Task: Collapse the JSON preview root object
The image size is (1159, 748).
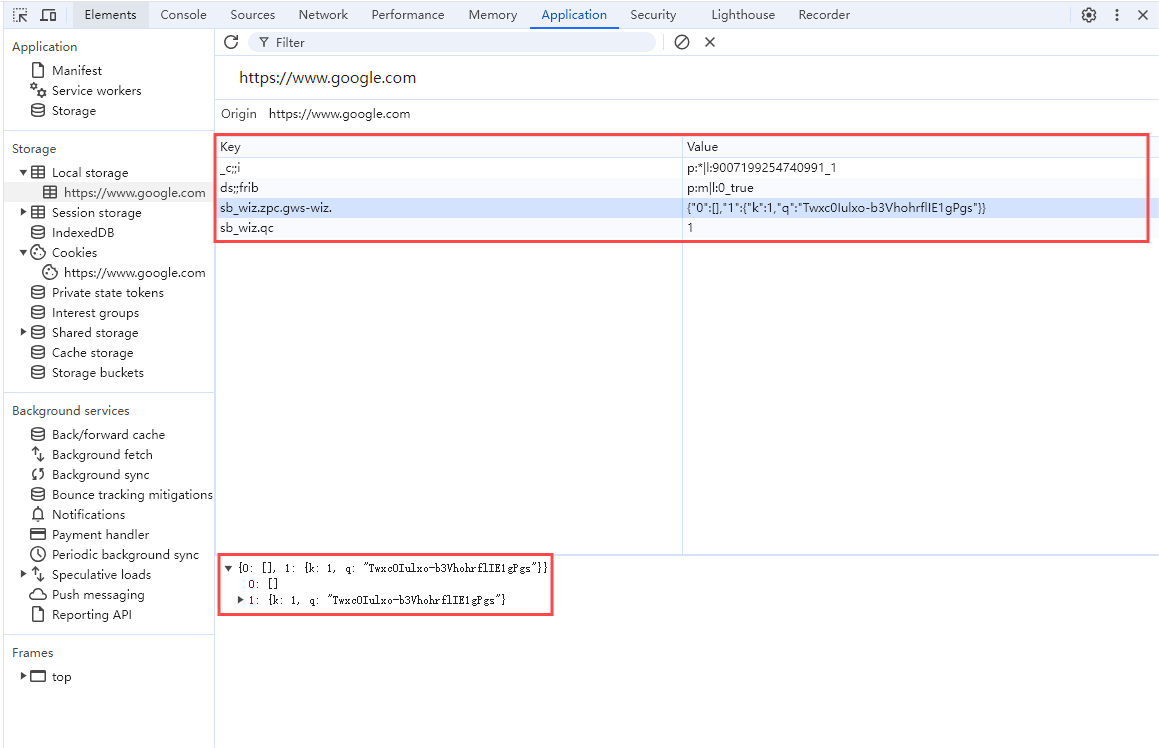Action: coord(228,568)
